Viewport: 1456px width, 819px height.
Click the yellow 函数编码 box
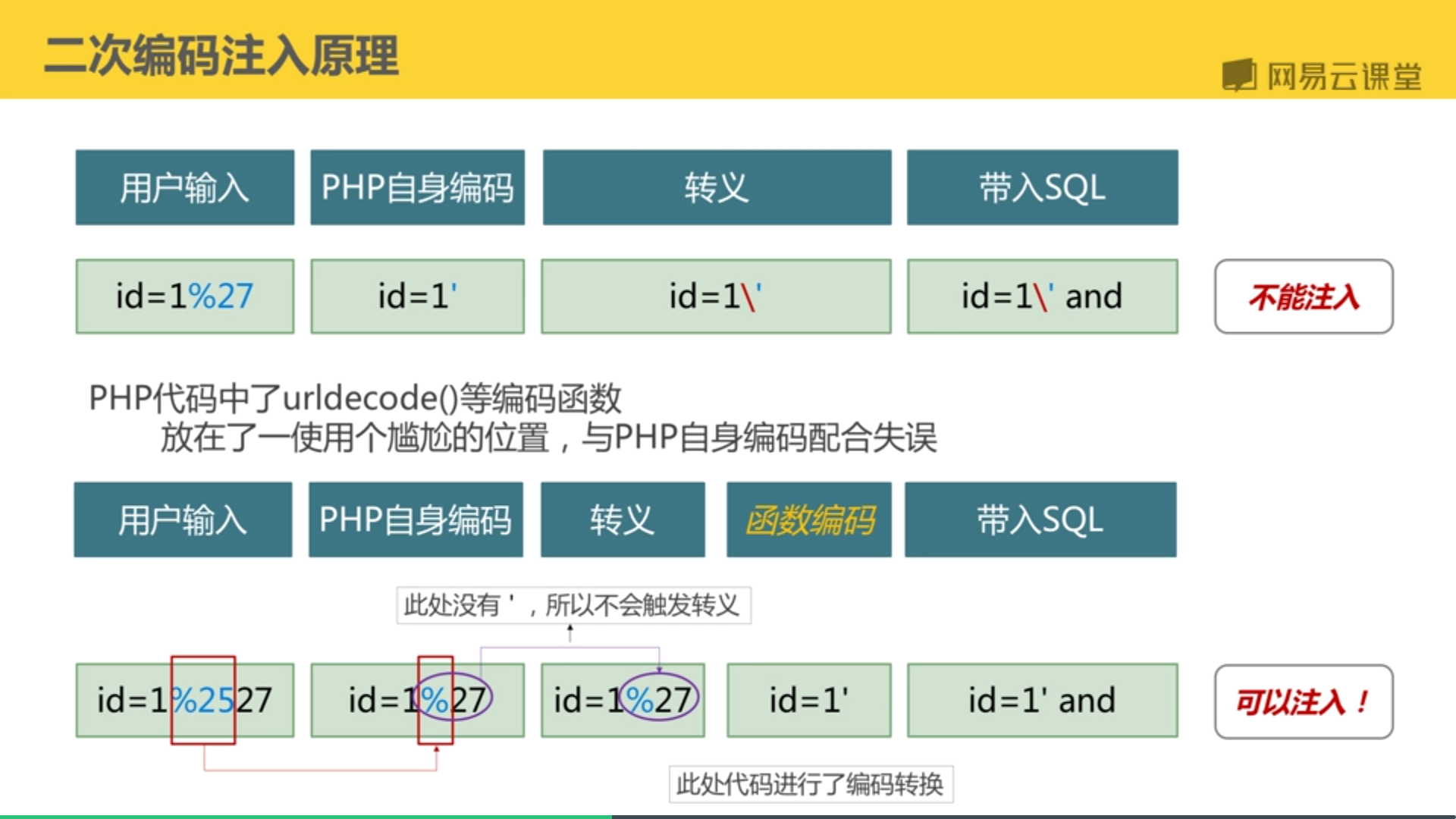pos(808,520)
